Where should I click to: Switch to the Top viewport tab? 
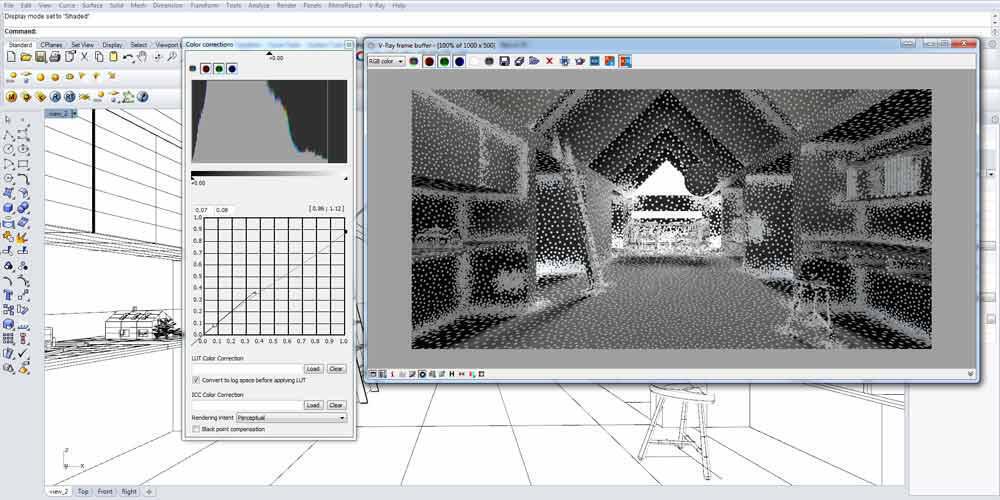(x=83, y=492)
